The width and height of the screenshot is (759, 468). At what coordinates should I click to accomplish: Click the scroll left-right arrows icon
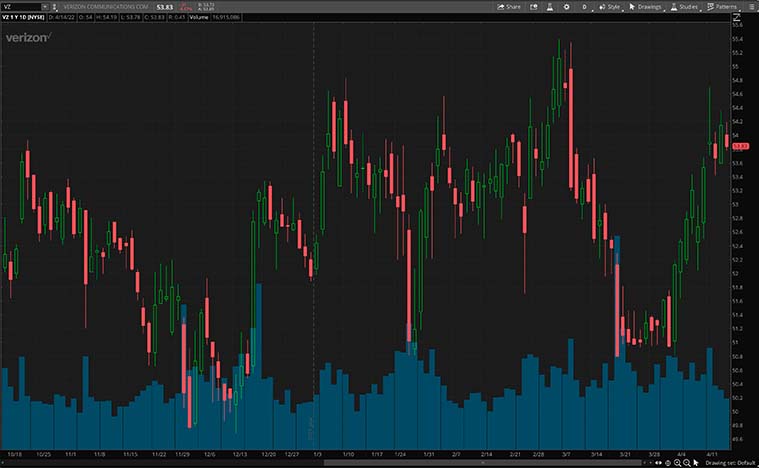[658, 463]
